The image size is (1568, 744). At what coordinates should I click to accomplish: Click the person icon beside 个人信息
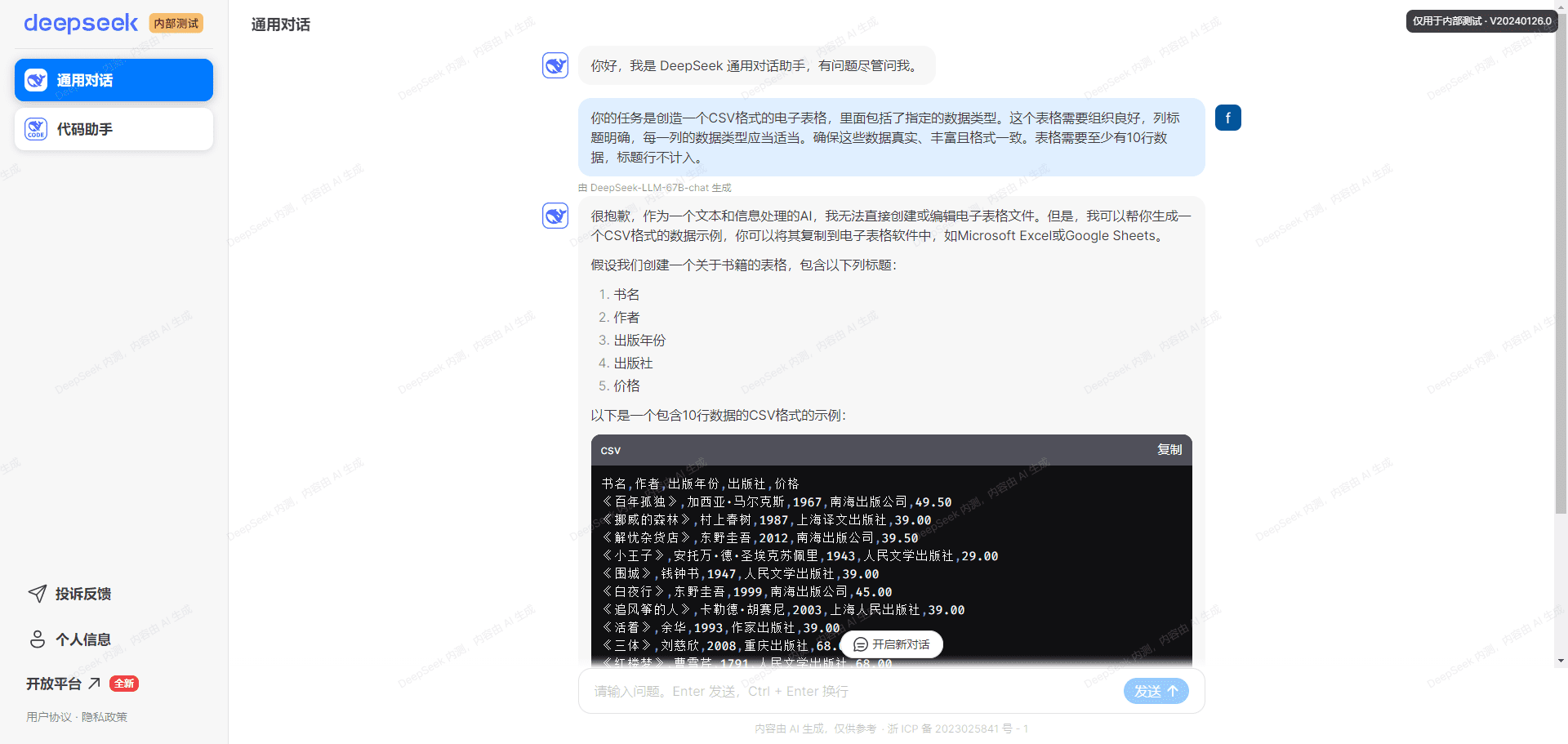(38, 639)
